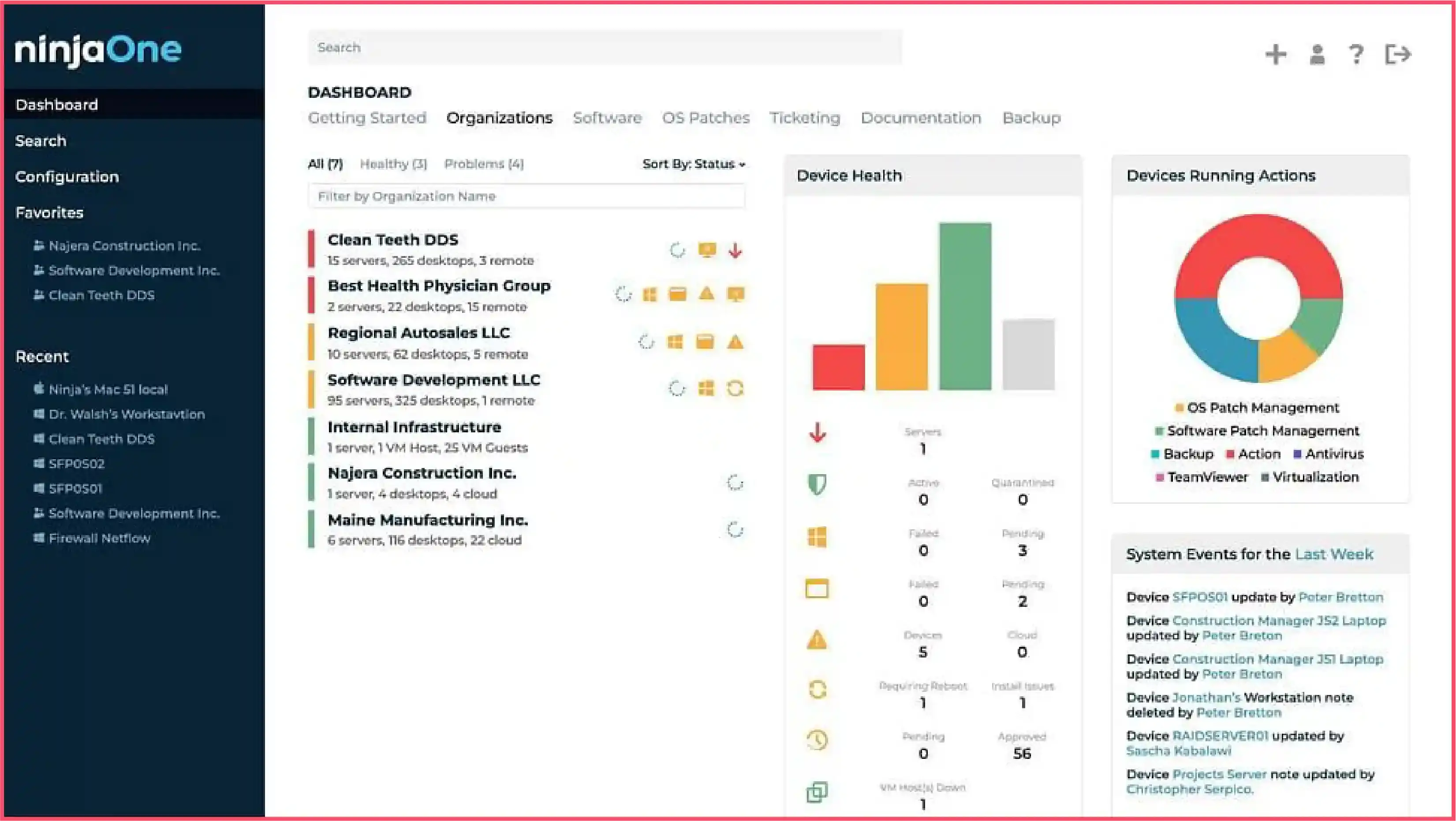Click the OS Patch Management legend swatch
The height and width of the screenshot is (821, 1456).
[1179, 408]
